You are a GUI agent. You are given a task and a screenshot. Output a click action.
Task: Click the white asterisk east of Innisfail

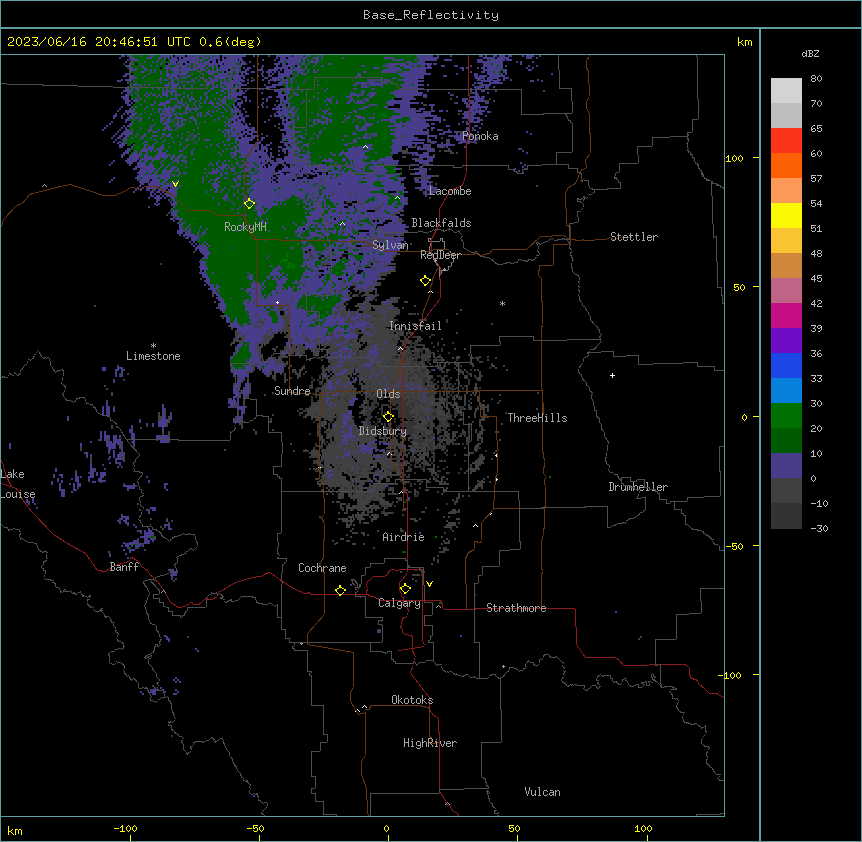point(502,303)
